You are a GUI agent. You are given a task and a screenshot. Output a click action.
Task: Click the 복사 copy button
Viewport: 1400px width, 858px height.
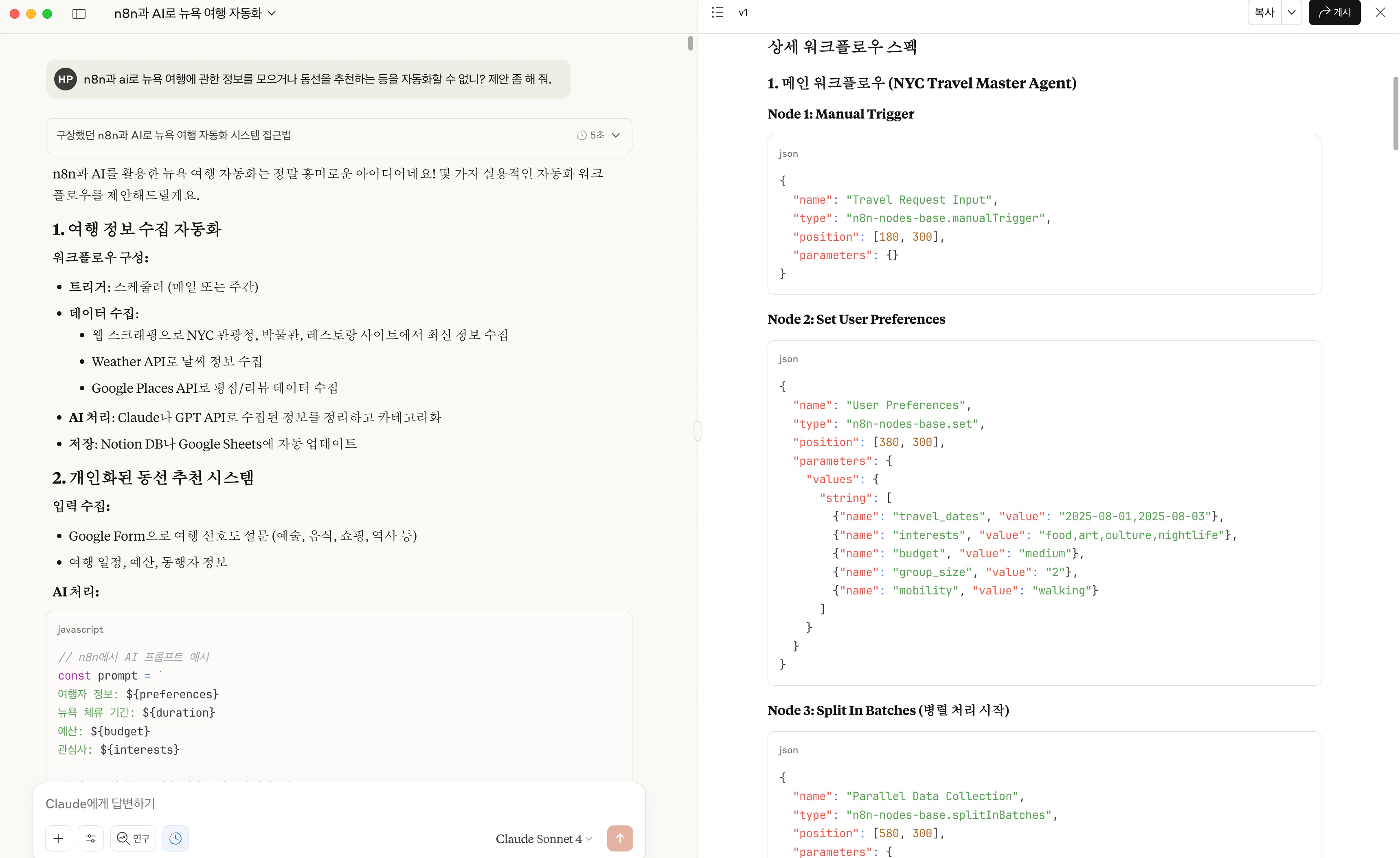pyautogui.click(x=1264, y=13)
